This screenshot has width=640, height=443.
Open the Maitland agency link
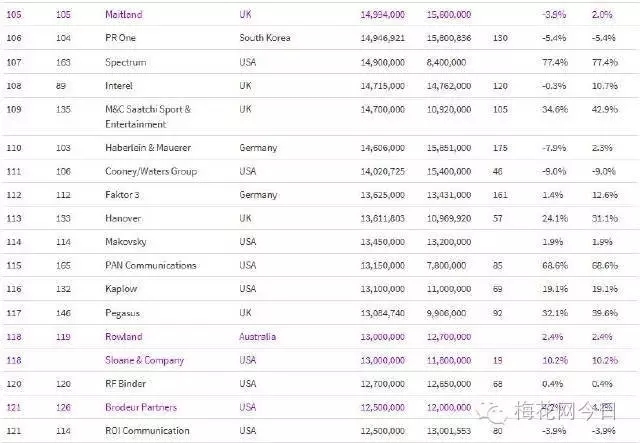tap(123, 15)
